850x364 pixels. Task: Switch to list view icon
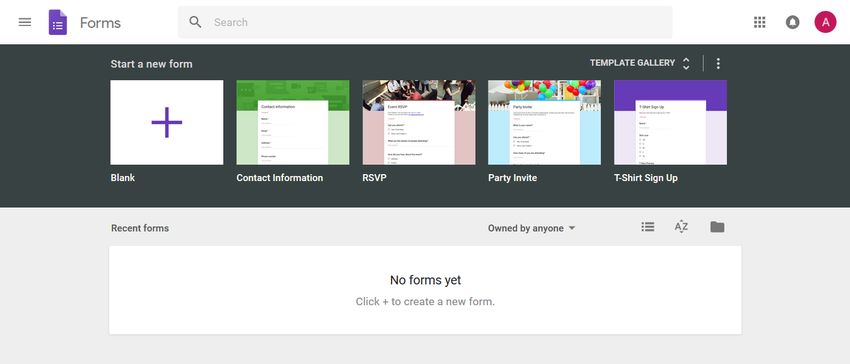click(x=648, y=227)
